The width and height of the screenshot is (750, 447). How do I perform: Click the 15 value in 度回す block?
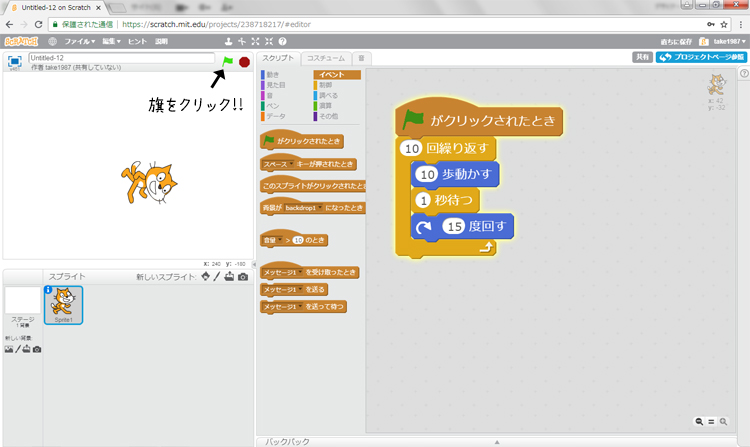[454, 226]
